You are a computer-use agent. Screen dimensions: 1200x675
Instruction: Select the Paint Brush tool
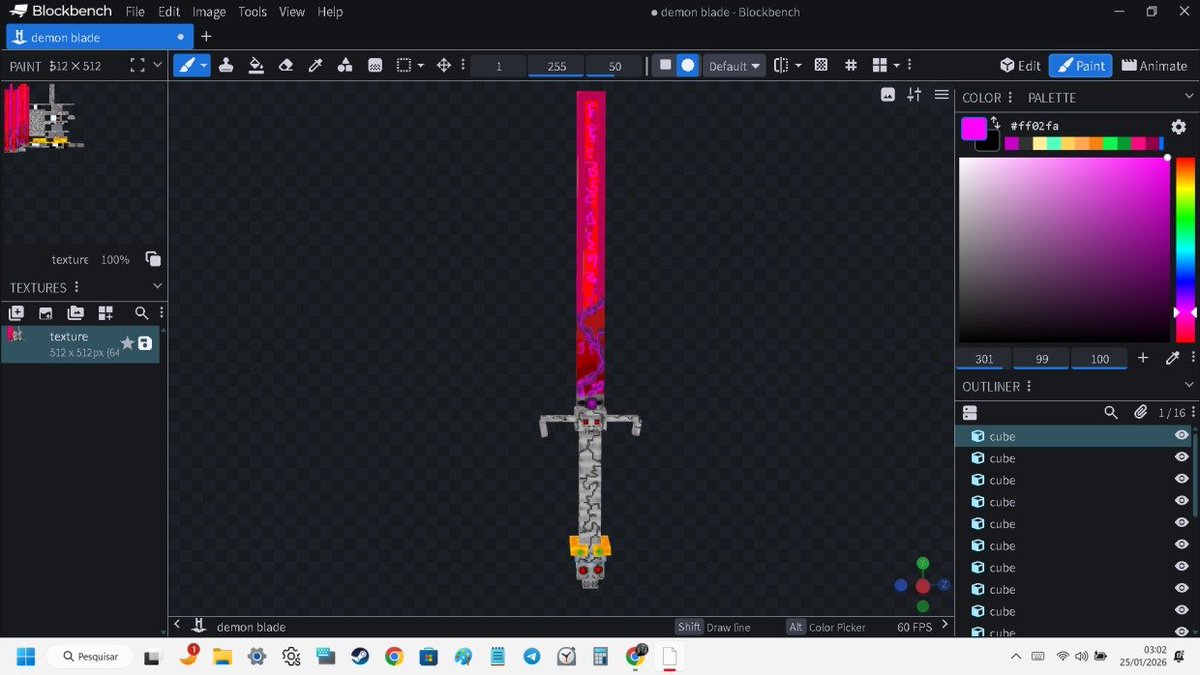(x=186, y=65)
